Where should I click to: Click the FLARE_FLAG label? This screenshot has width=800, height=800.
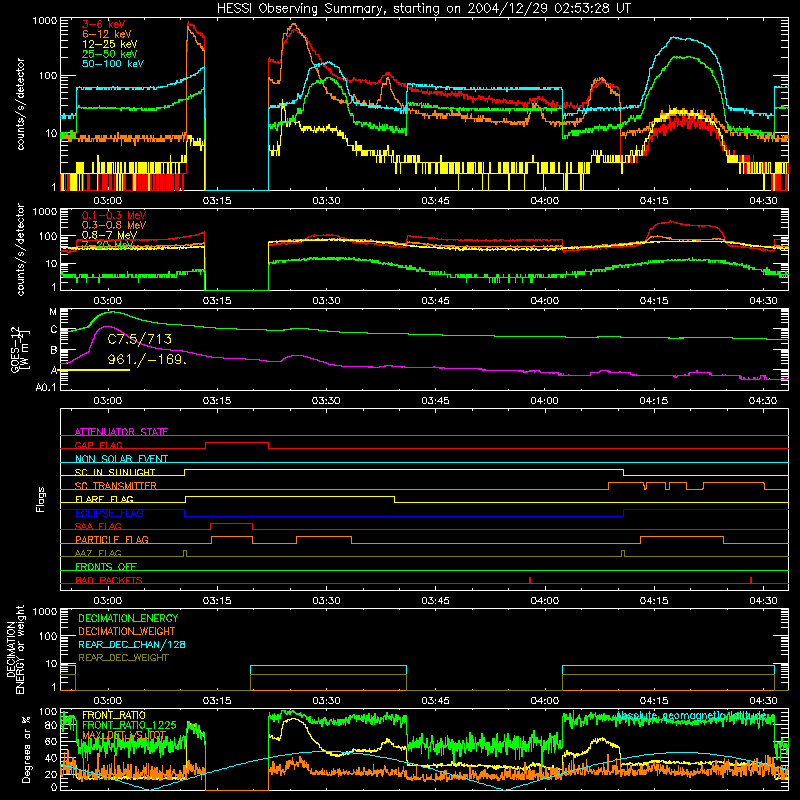pyautogui.click(x=104, y=499)
